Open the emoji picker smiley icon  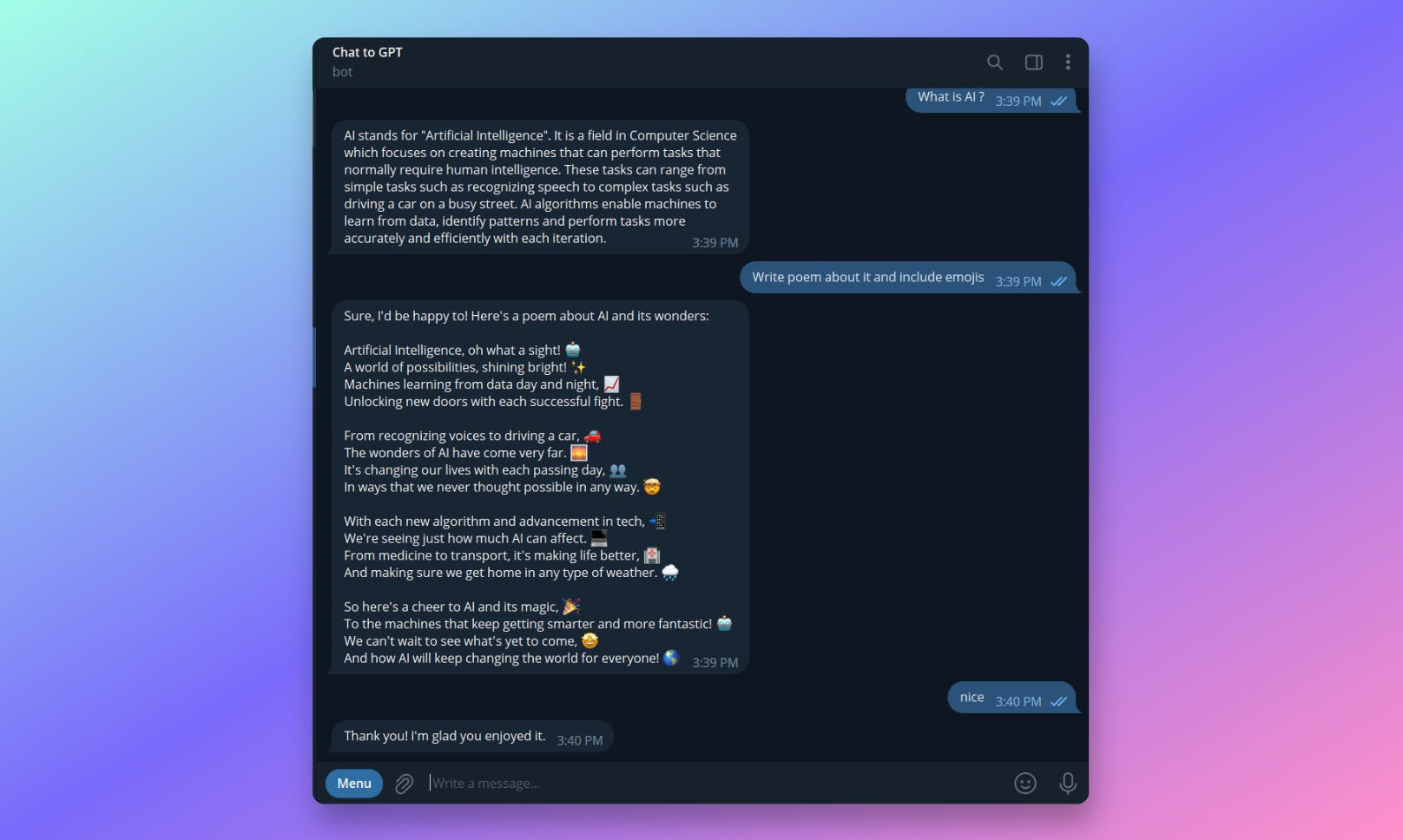[x=1025, y=784]
